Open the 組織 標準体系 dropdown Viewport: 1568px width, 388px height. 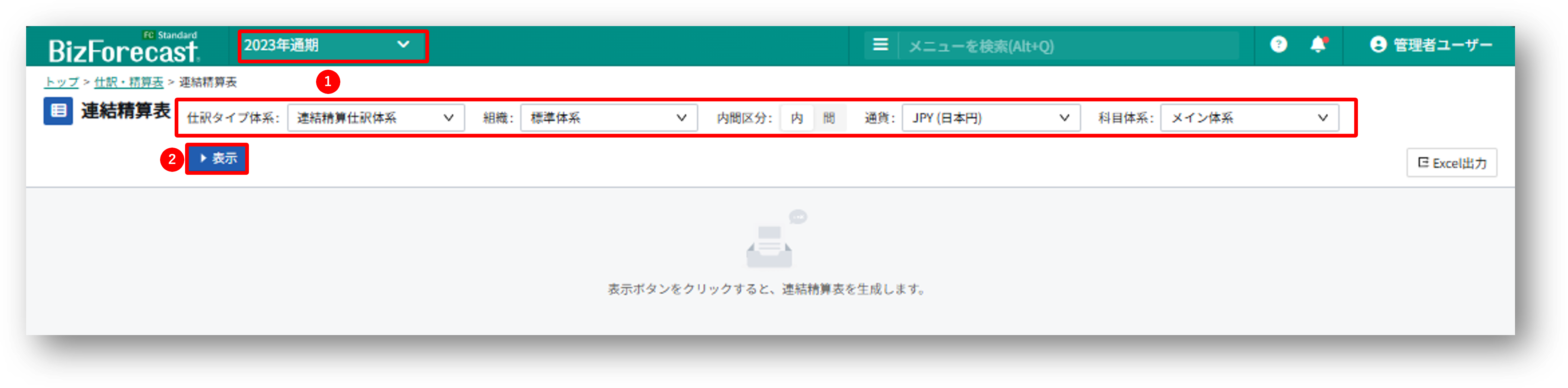pyautogui.click(x=608, y=118)
